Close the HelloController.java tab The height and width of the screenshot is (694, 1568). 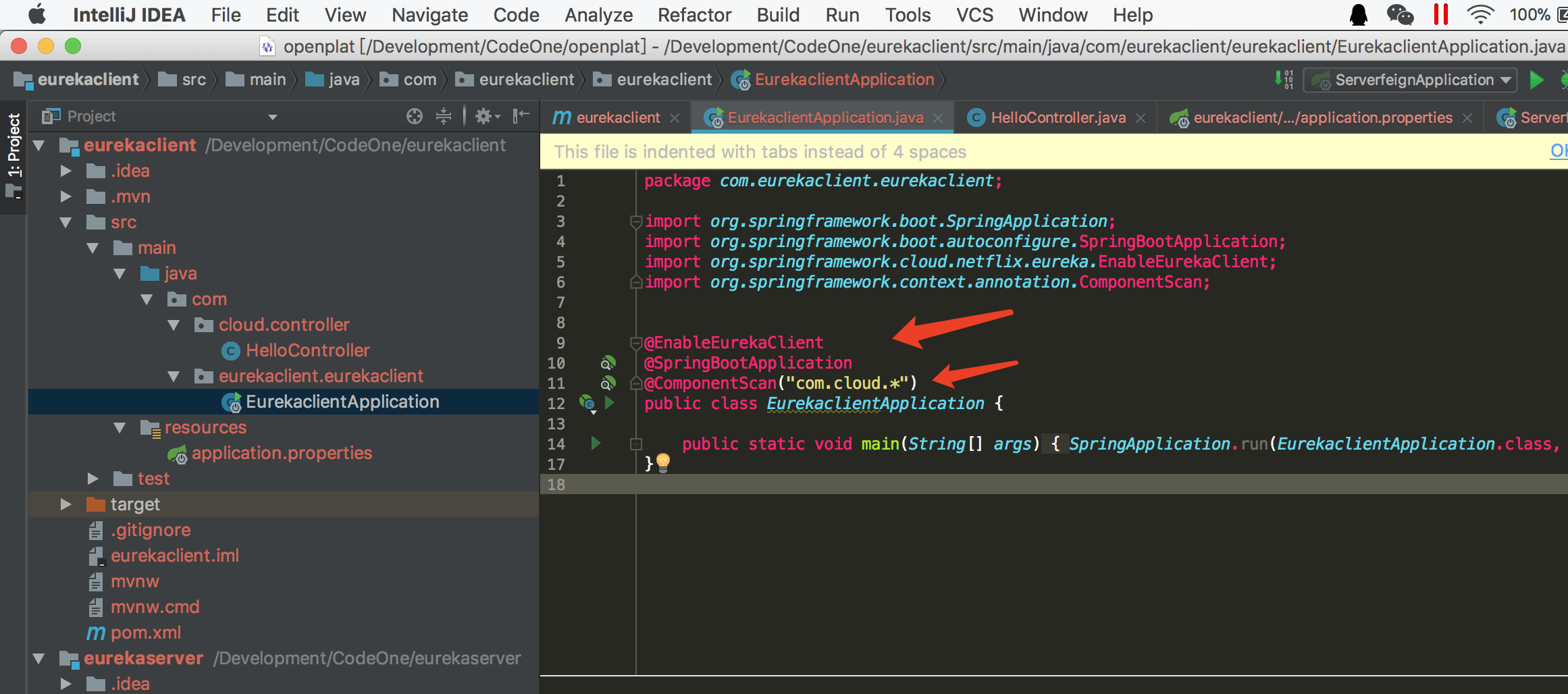coord(1141,118)
